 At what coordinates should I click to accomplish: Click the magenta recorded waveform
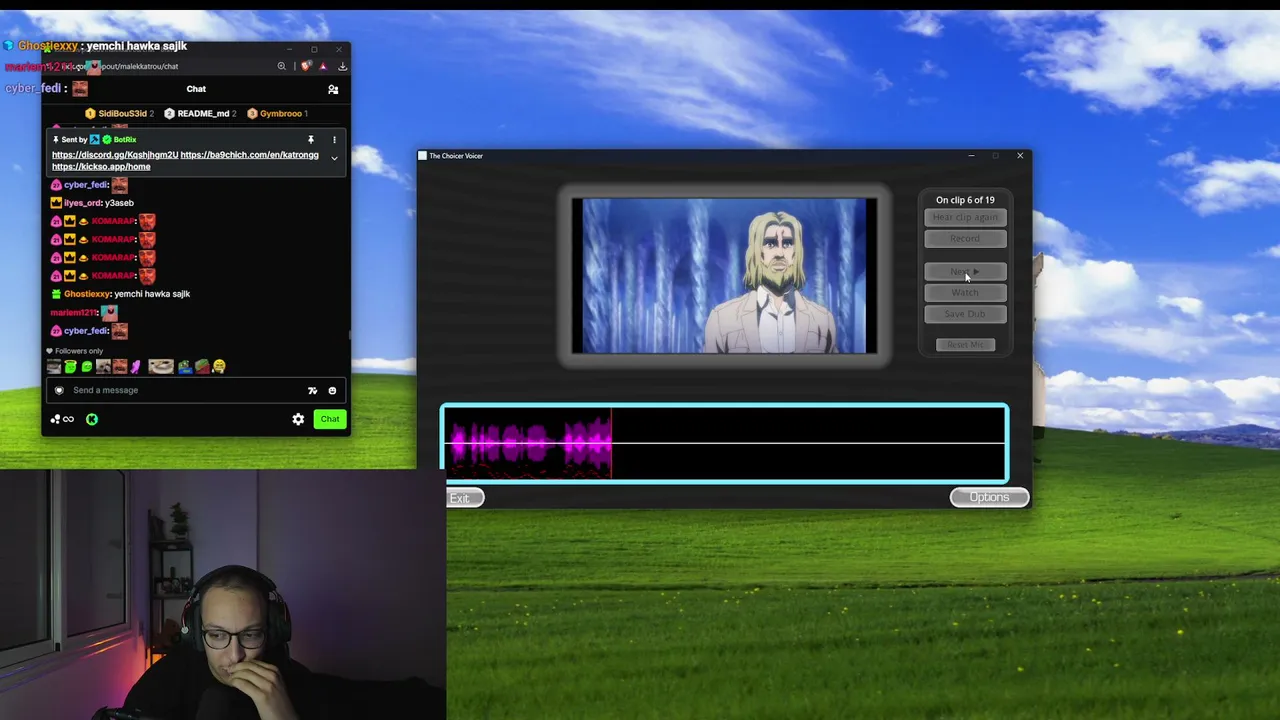tap(530, 443)
